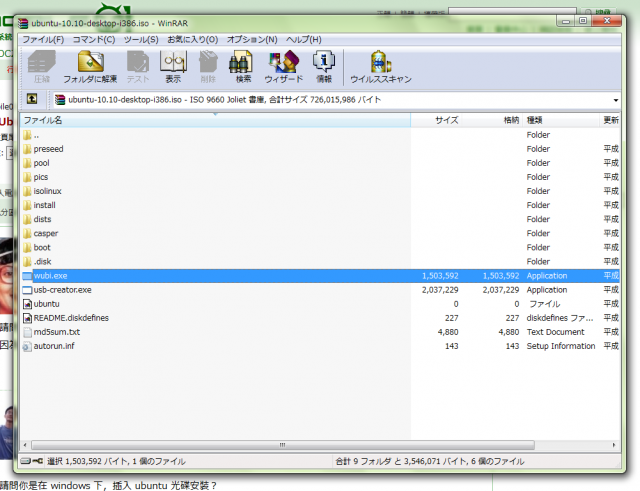Click the ubuntu file icon
Image resolution: width=640 pixels, height=491 pixels.
coord(27,304)
